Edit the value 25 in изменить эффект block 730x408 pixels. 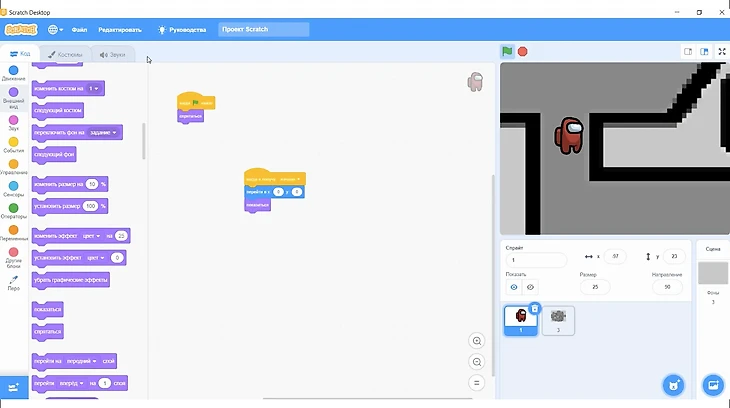pos(121,236)
